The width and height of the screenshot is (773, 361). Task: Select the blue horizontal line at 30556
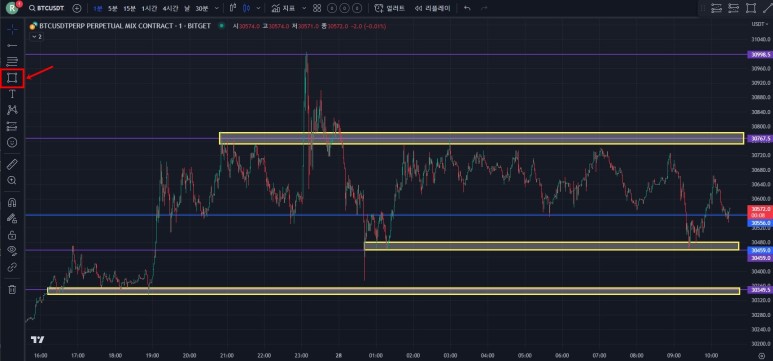pyautogui.click(x=386, y=215)
